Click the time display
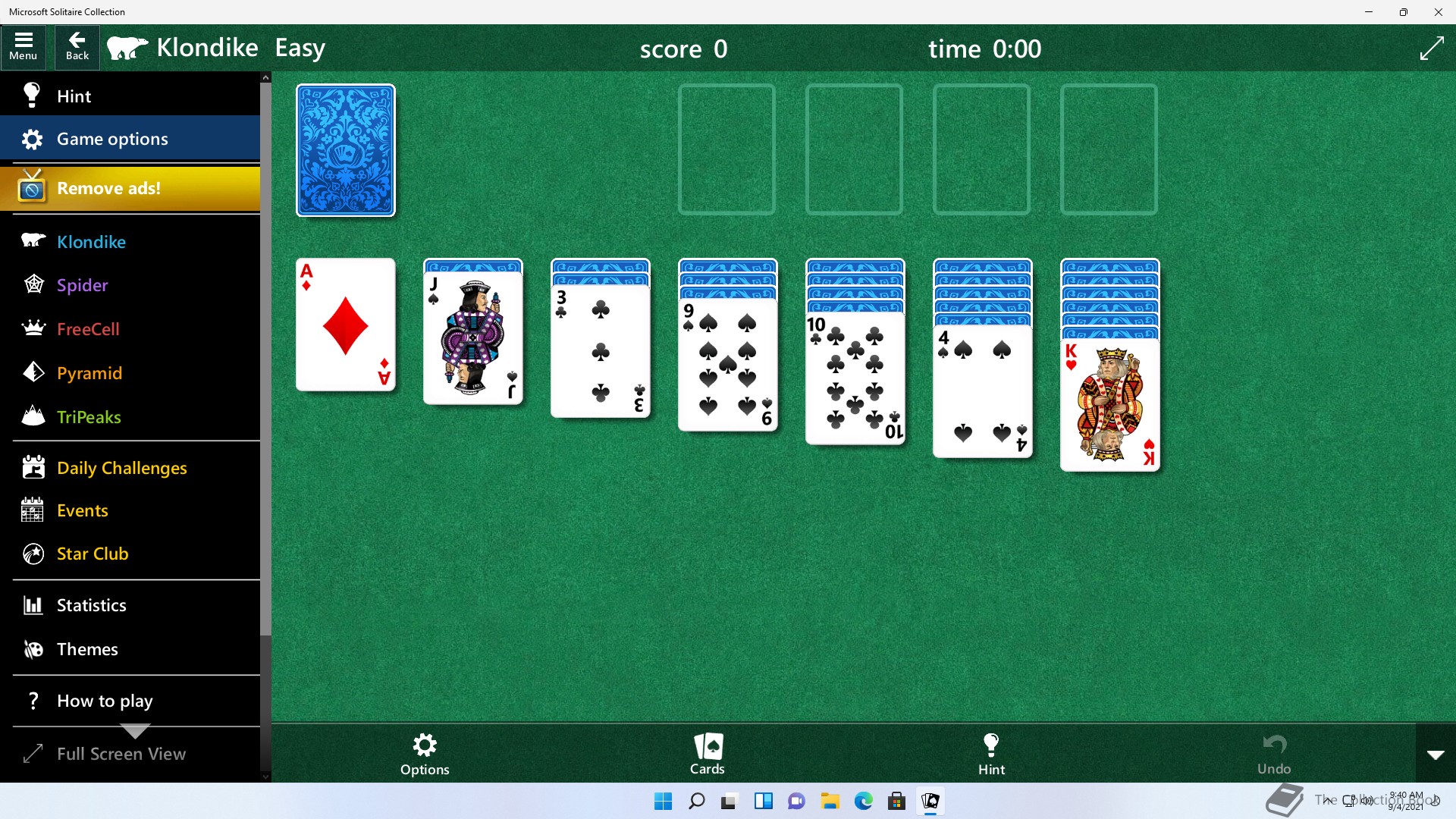This screenshot has width=1456, height=819. [x=984, y=49]
